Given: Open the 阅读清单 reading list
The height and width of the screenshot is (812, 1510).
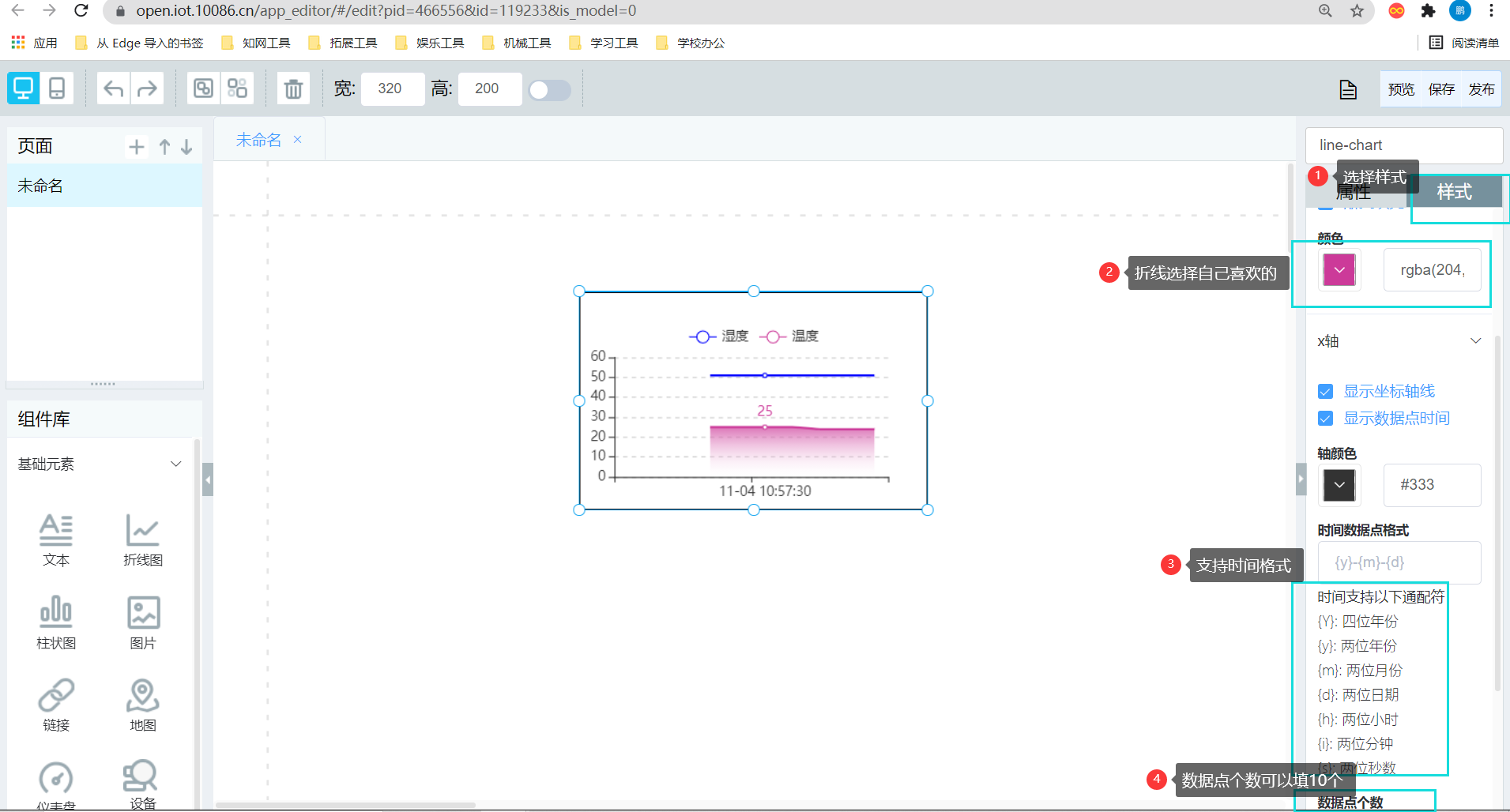Looking at the screenshot, I should tap(1464, 43).
